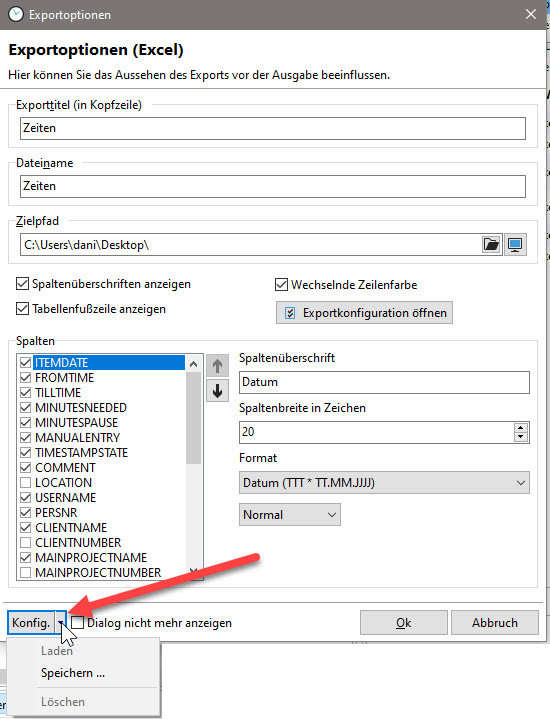550x719 pixels.
Task: Select USERNAME in the column list
Action: (66, 498)
